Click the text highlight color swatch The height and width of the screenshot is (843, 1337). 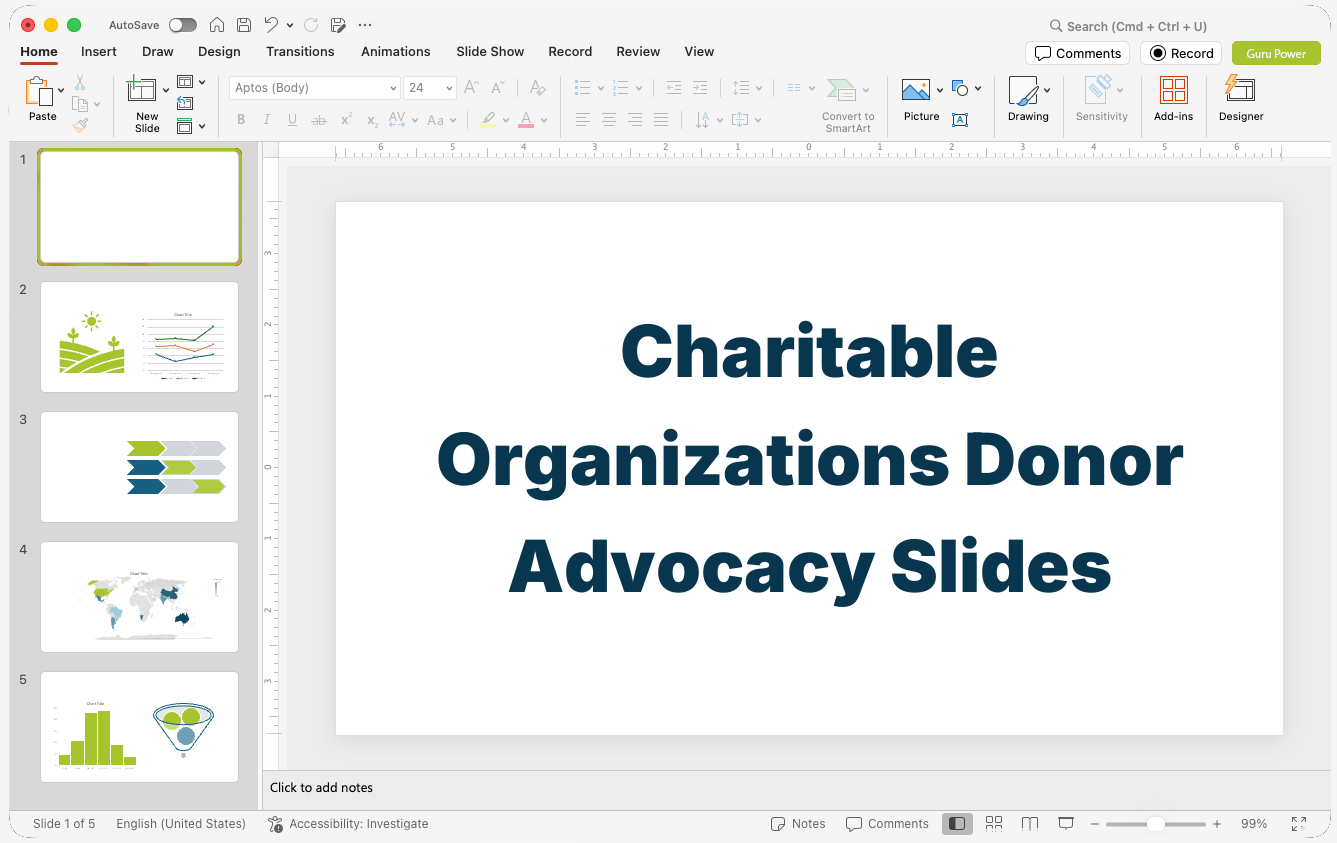point(488,120)
